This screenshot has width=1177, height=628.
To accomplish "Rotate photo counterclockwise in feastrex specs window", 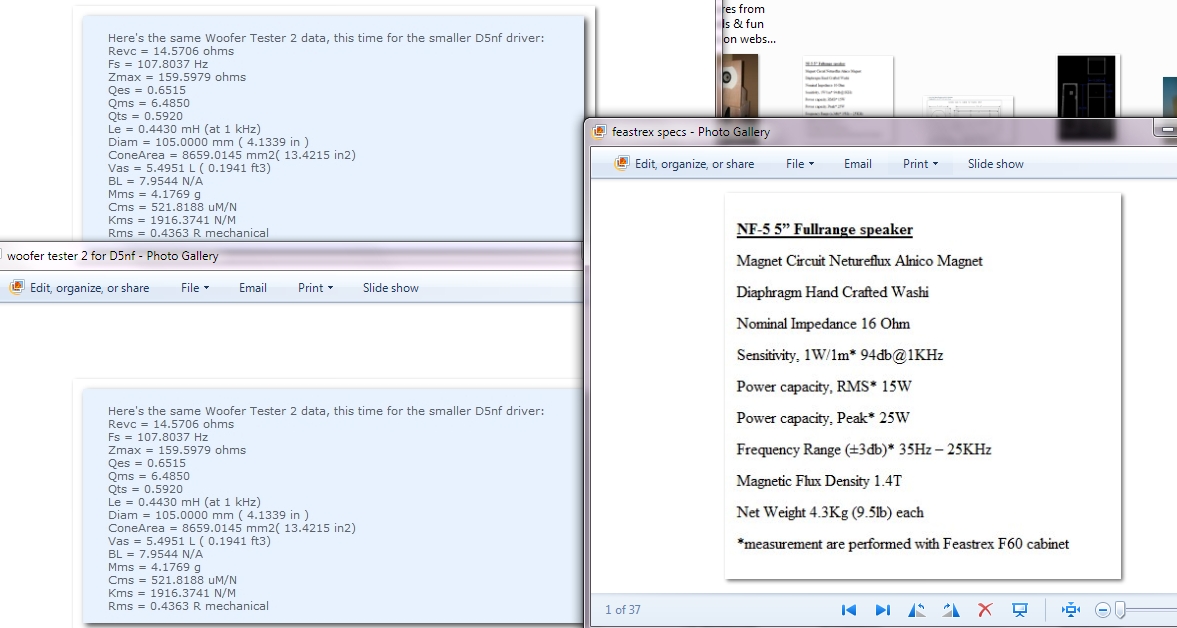I will (917, 610).
